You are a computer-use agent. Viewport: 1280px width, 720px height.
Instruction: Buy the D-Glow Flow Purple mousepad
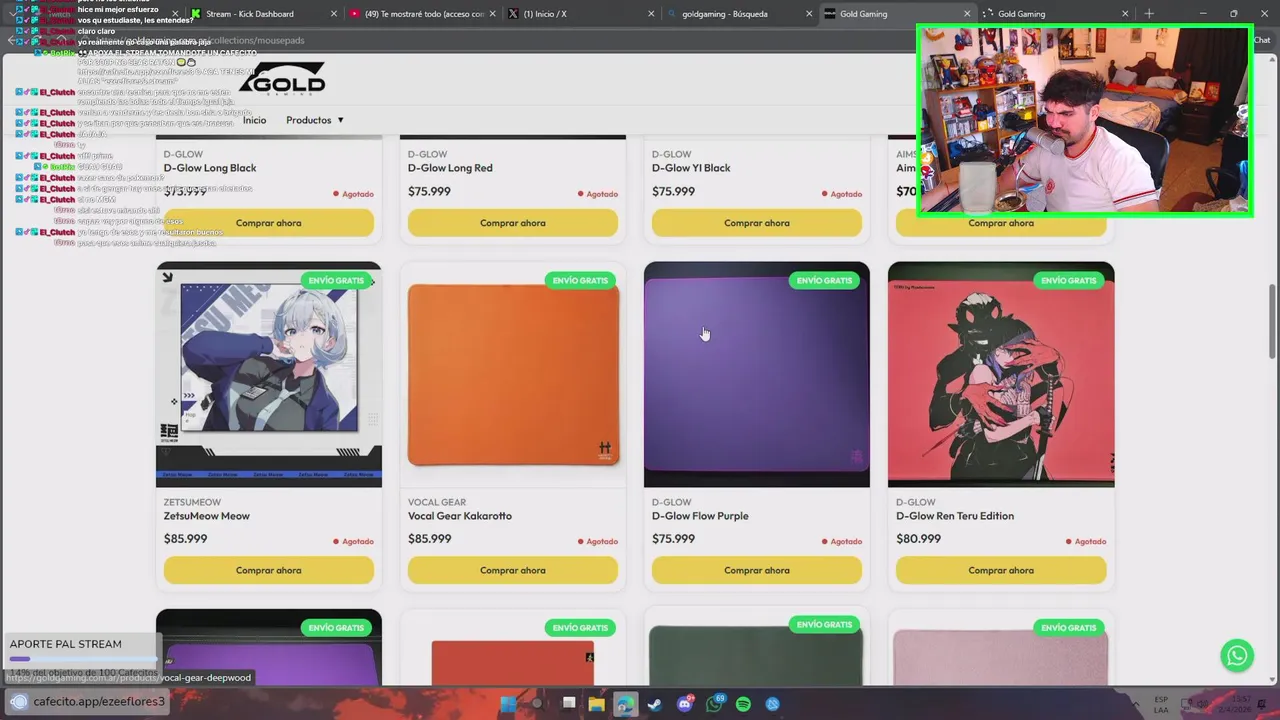click(x=756, y=570)
